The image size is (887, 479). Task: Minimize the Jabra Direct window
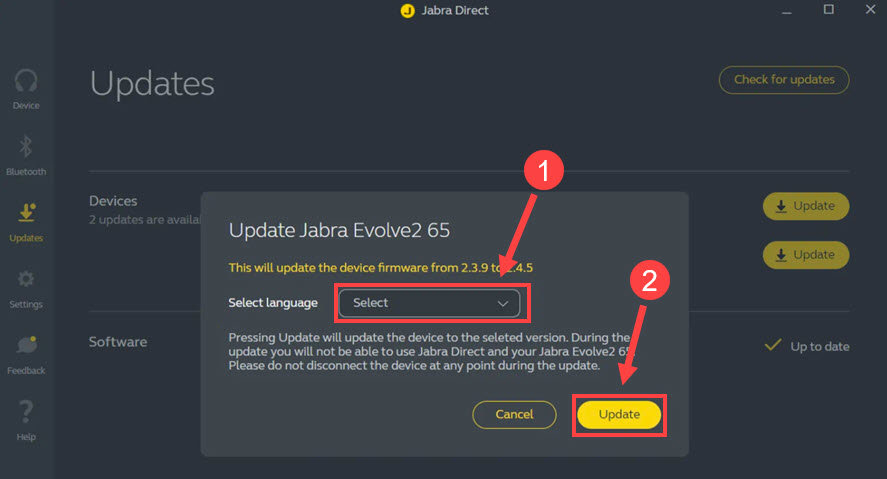click(785, 10)
